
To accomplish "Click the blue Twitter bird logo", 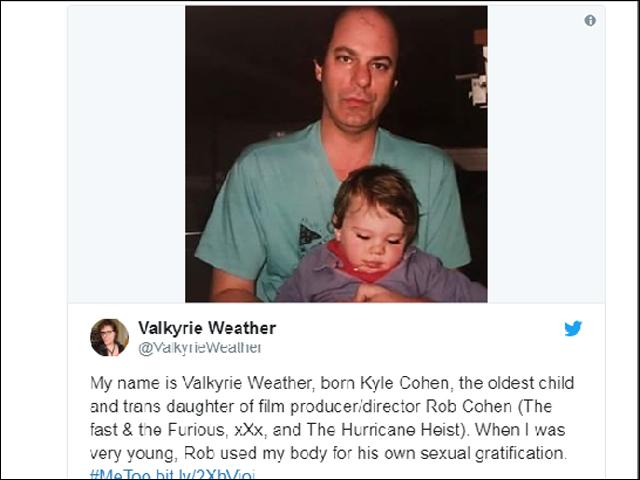I will (573, 329).
